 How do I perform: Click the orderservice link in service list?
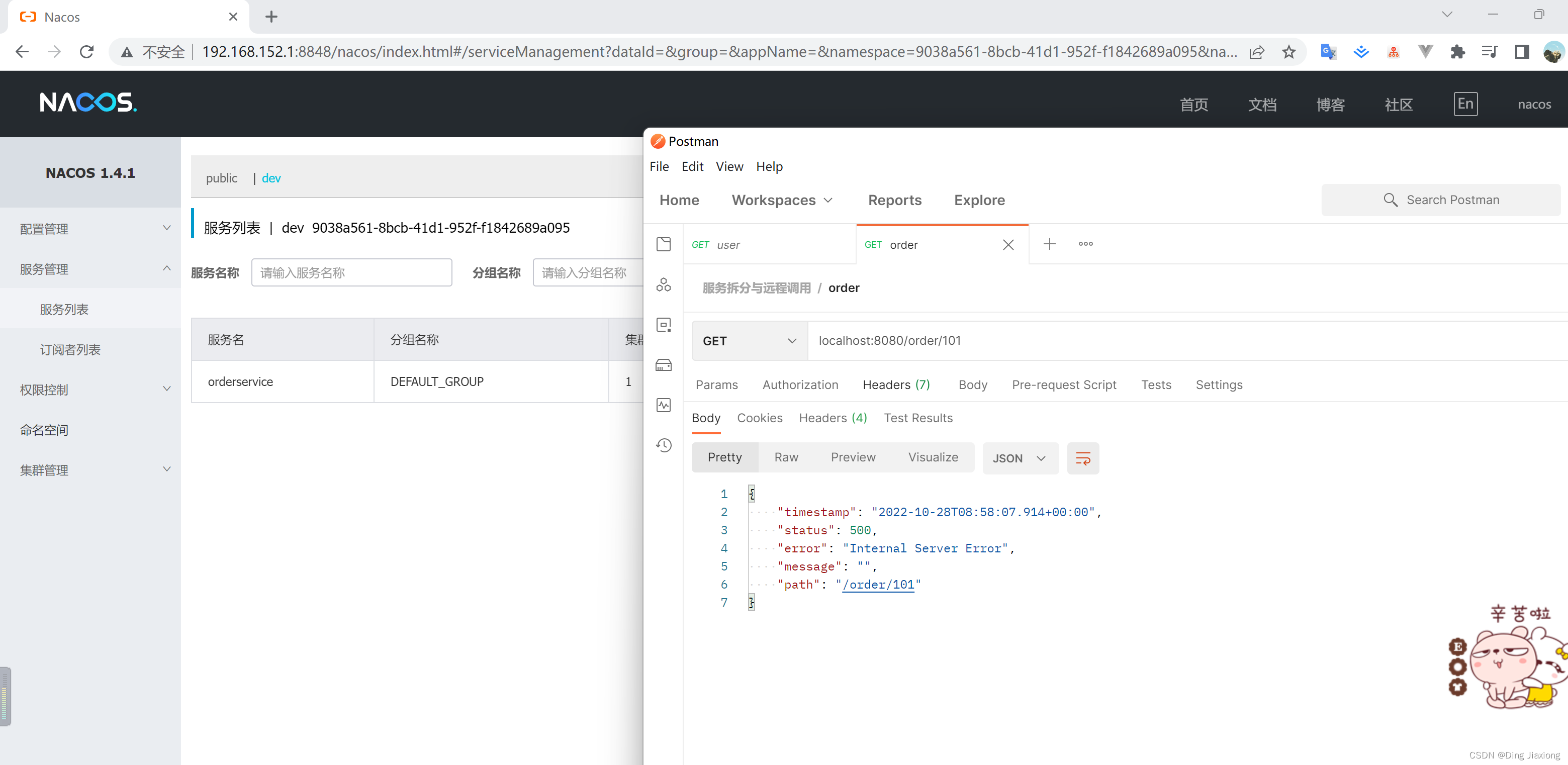pyautogui.click(x=240, y=381)
